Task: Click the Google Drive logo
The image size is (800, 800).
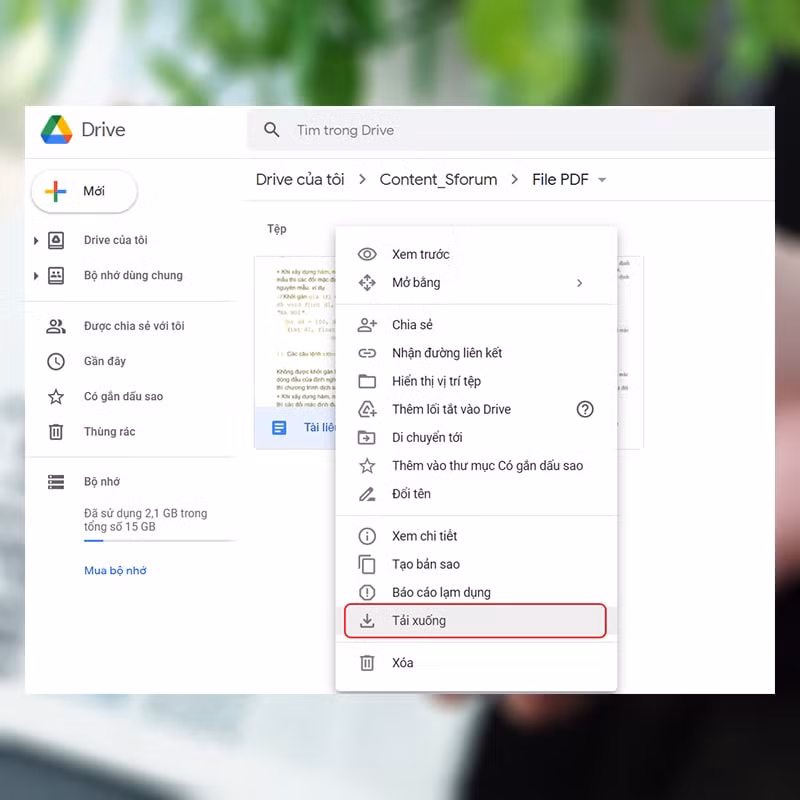Action: click(57, 130)
